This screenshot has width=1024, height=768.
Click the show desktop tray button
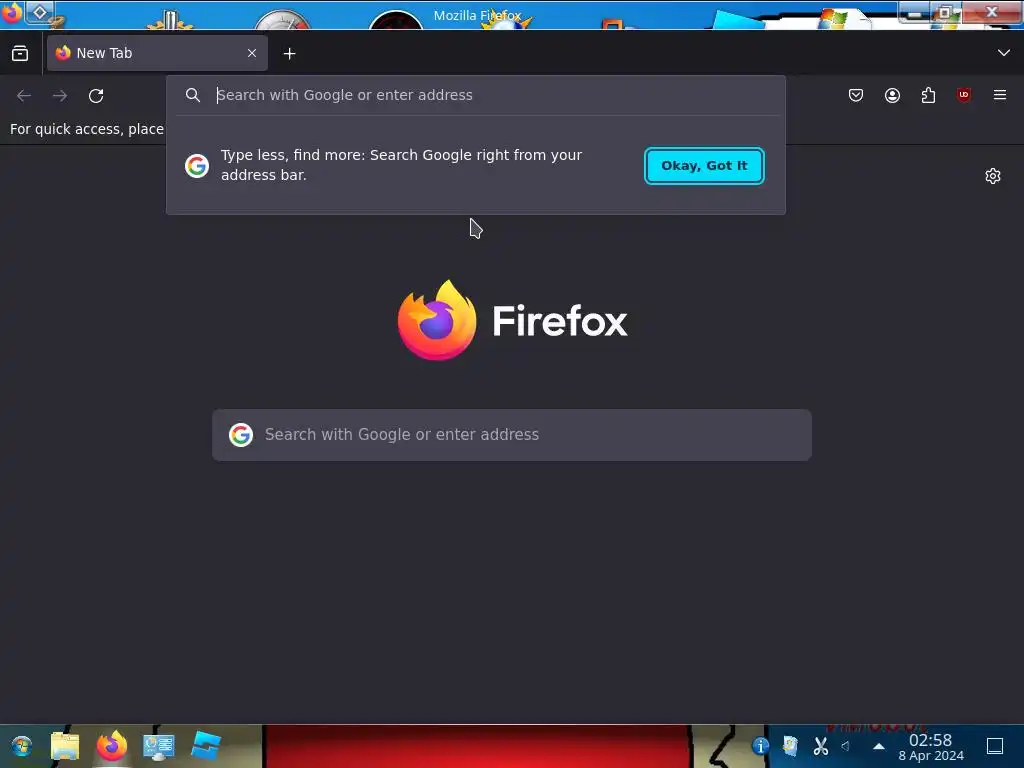point(995,746)
